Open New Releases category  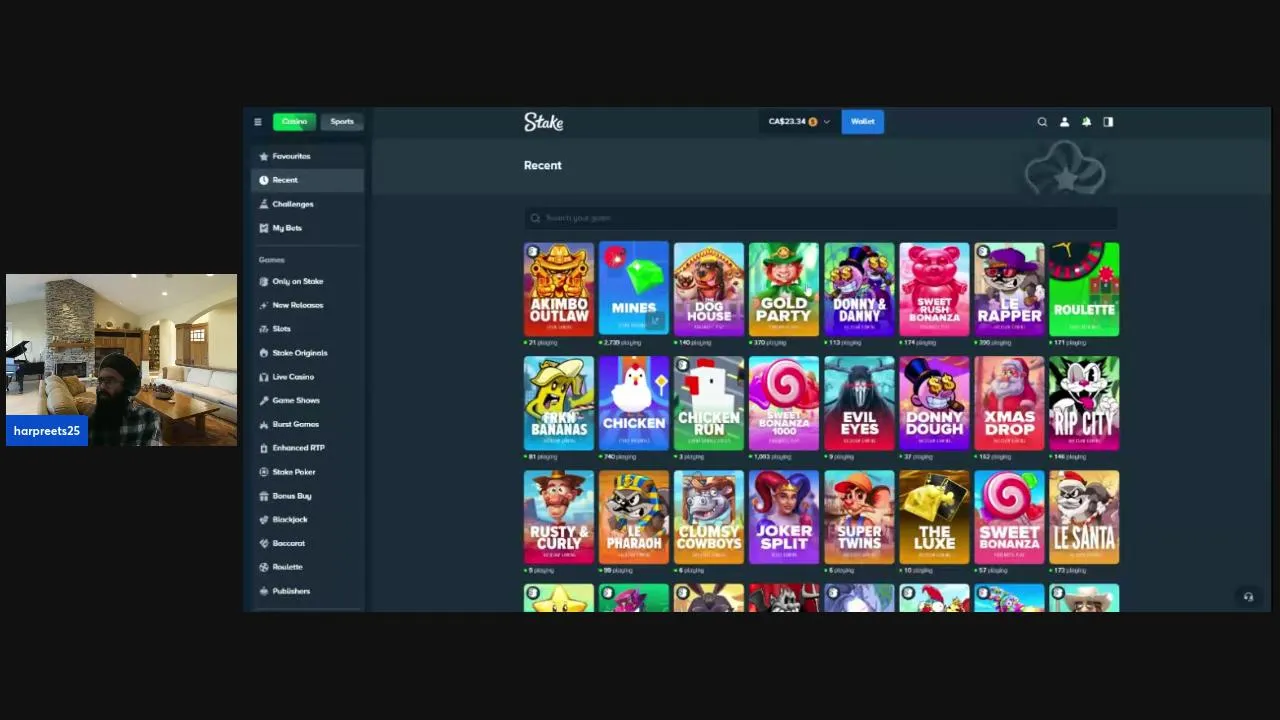point(307,305)
